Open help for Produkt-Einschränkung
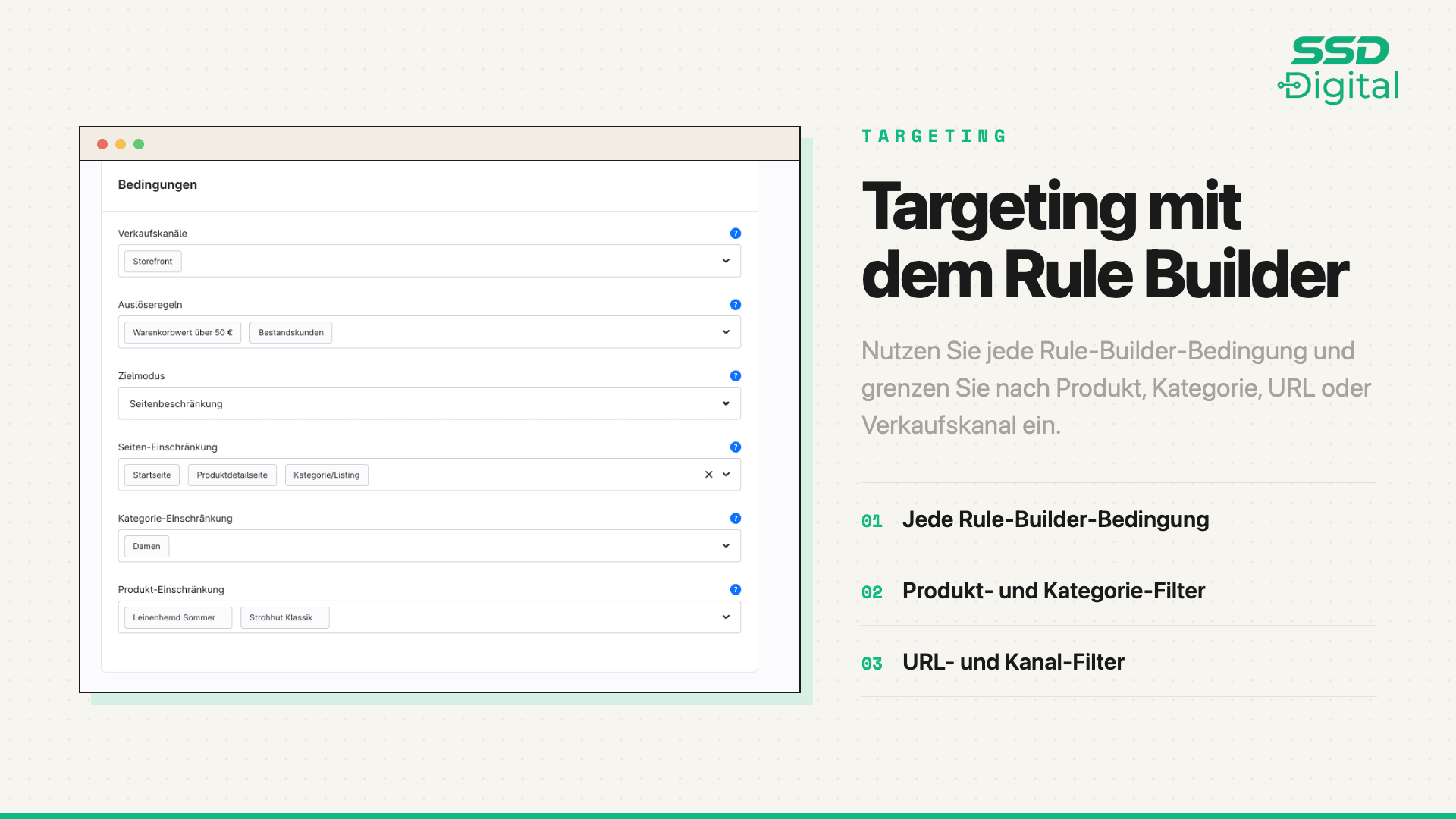The width and height of the screenshot is (1456, 819). [x=735, y=590]
